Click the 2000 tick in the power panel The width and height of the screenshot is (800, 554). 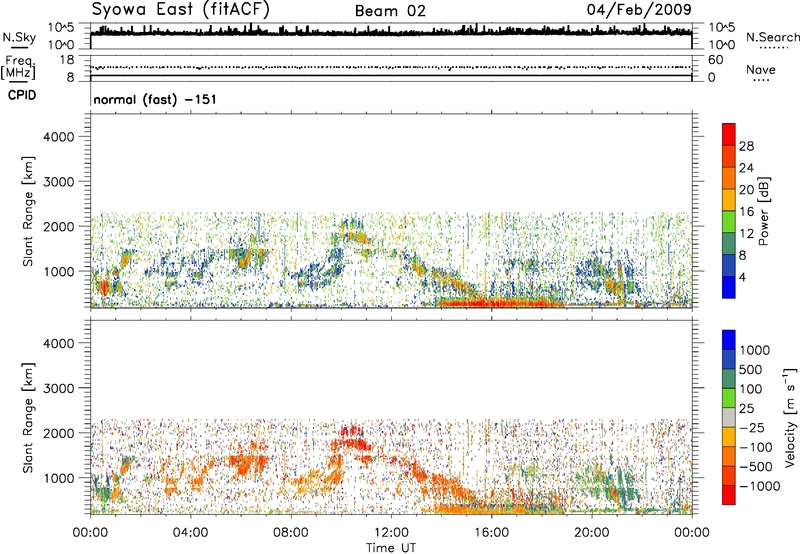point(59,226)
